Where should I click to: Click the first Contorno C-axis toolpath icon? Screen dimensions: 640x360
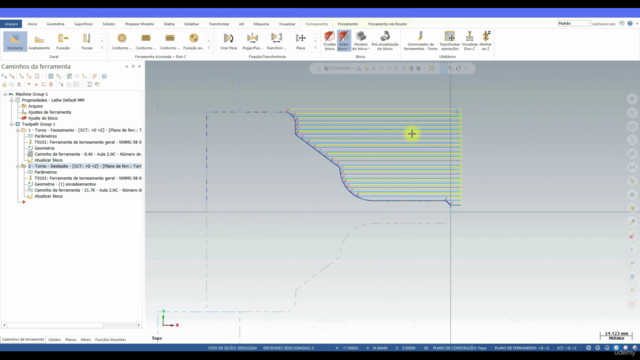(122, 41)
